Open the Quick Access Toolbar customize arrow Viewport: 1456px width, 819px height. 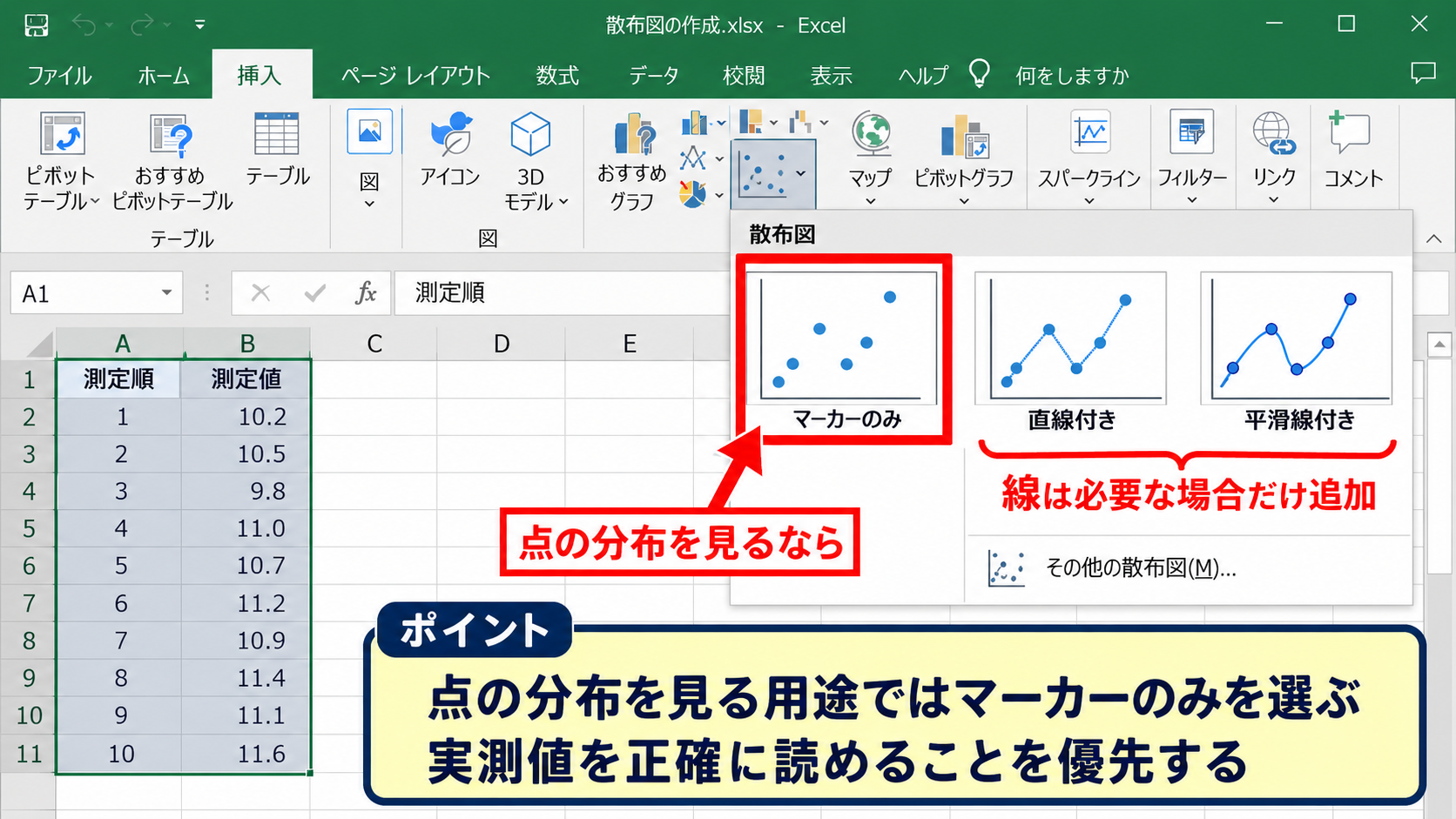click(x=199, y=25)
